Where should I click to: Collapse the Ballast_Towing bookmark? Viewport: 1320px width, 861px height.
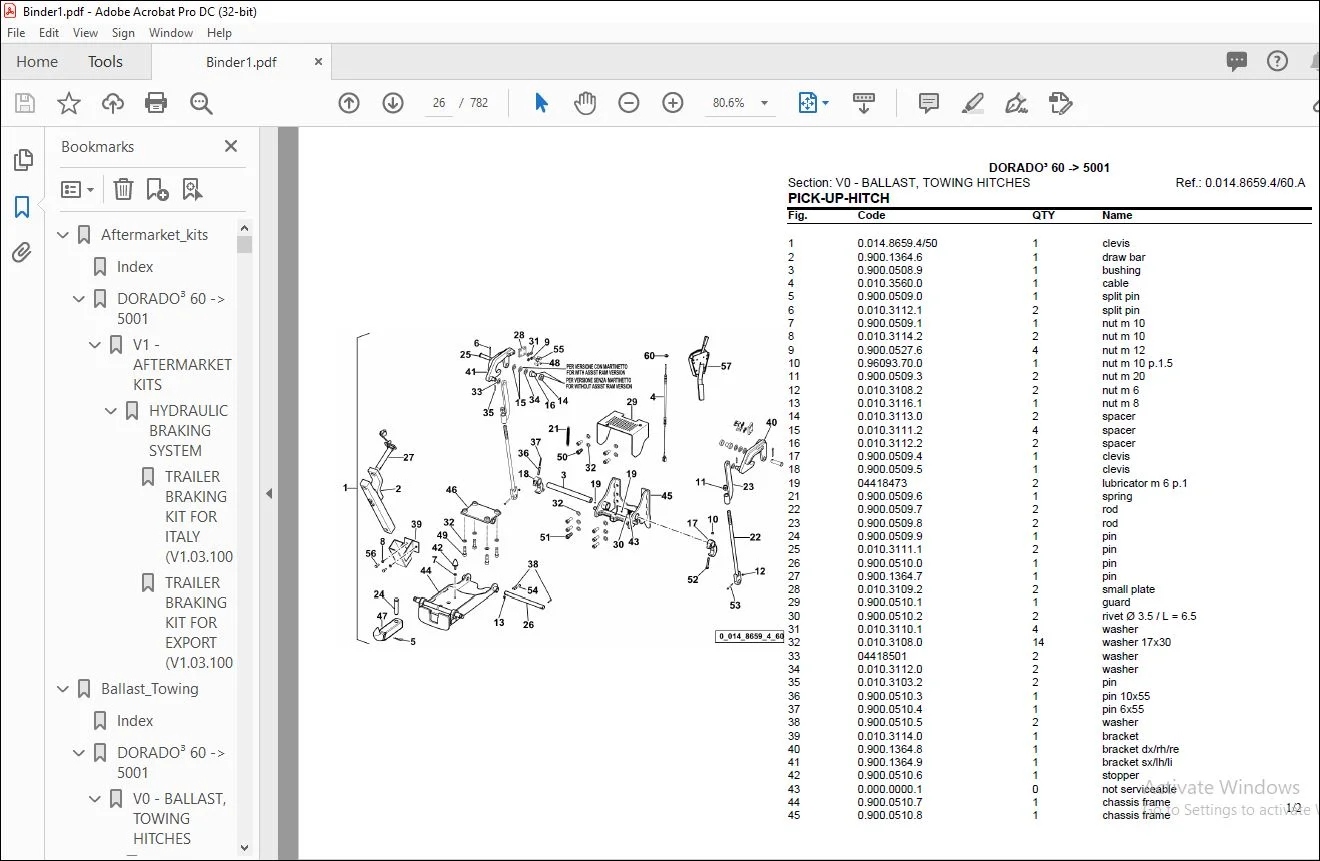[x=63, y=689]
